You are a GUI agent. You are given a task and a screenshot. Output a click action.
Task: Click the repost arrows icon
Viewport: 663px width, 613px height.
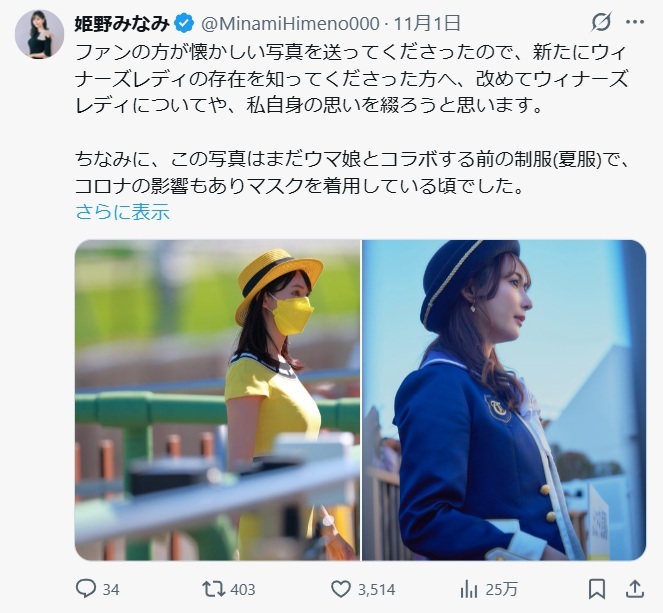point(214,589)
